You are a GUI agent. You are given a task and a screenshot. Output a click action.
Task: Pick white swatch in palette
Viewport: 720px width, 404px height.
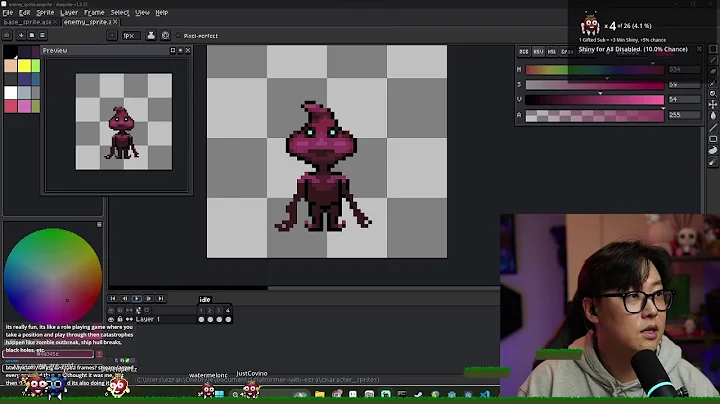11,93
